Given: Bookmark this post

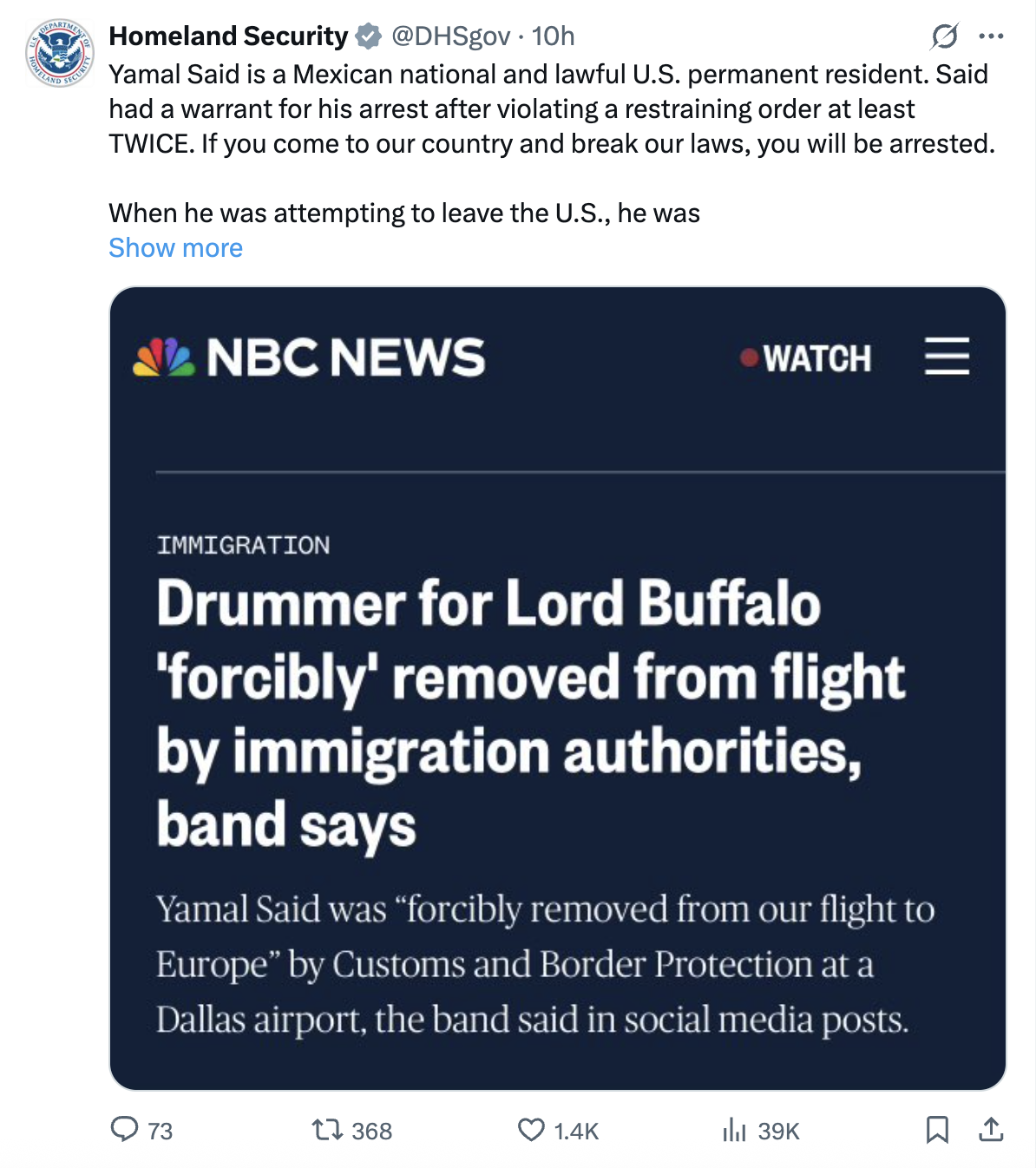Looking at the screenshot, I should [x=937, y=1129].
